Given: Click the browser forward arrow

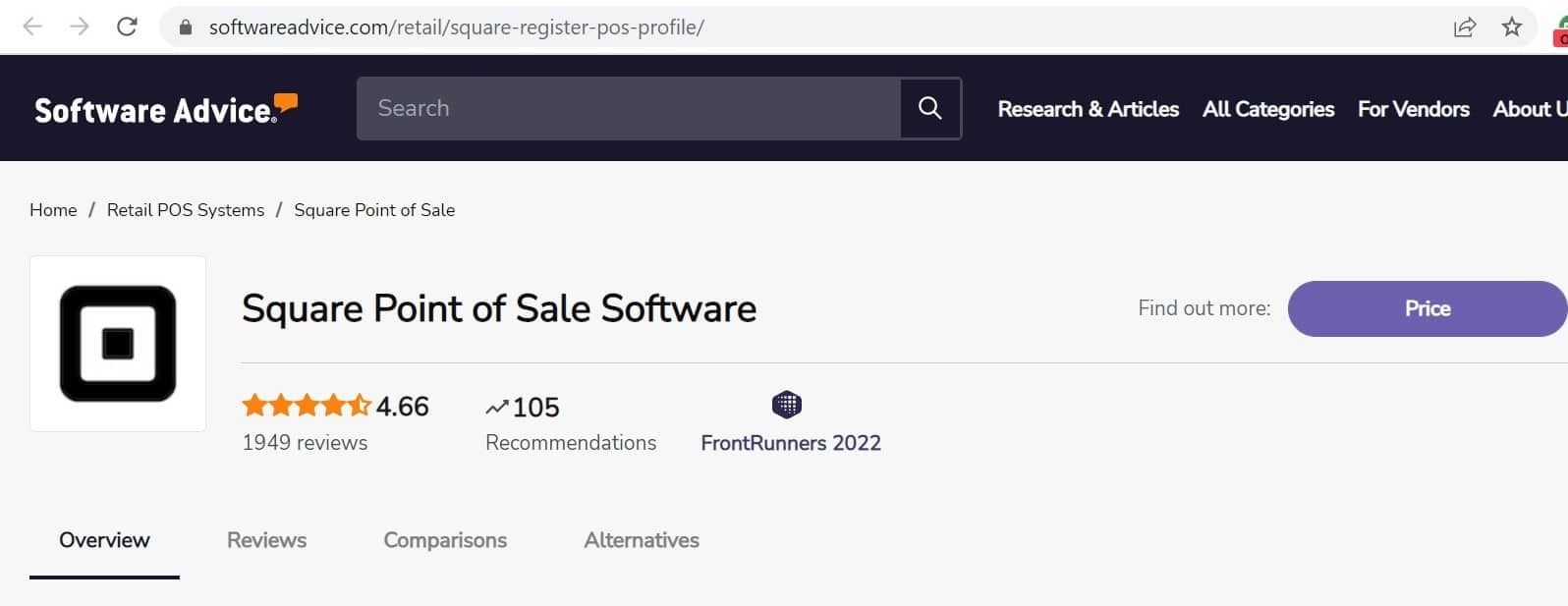Looking at the screenshot, I should [x=80, y=27].
